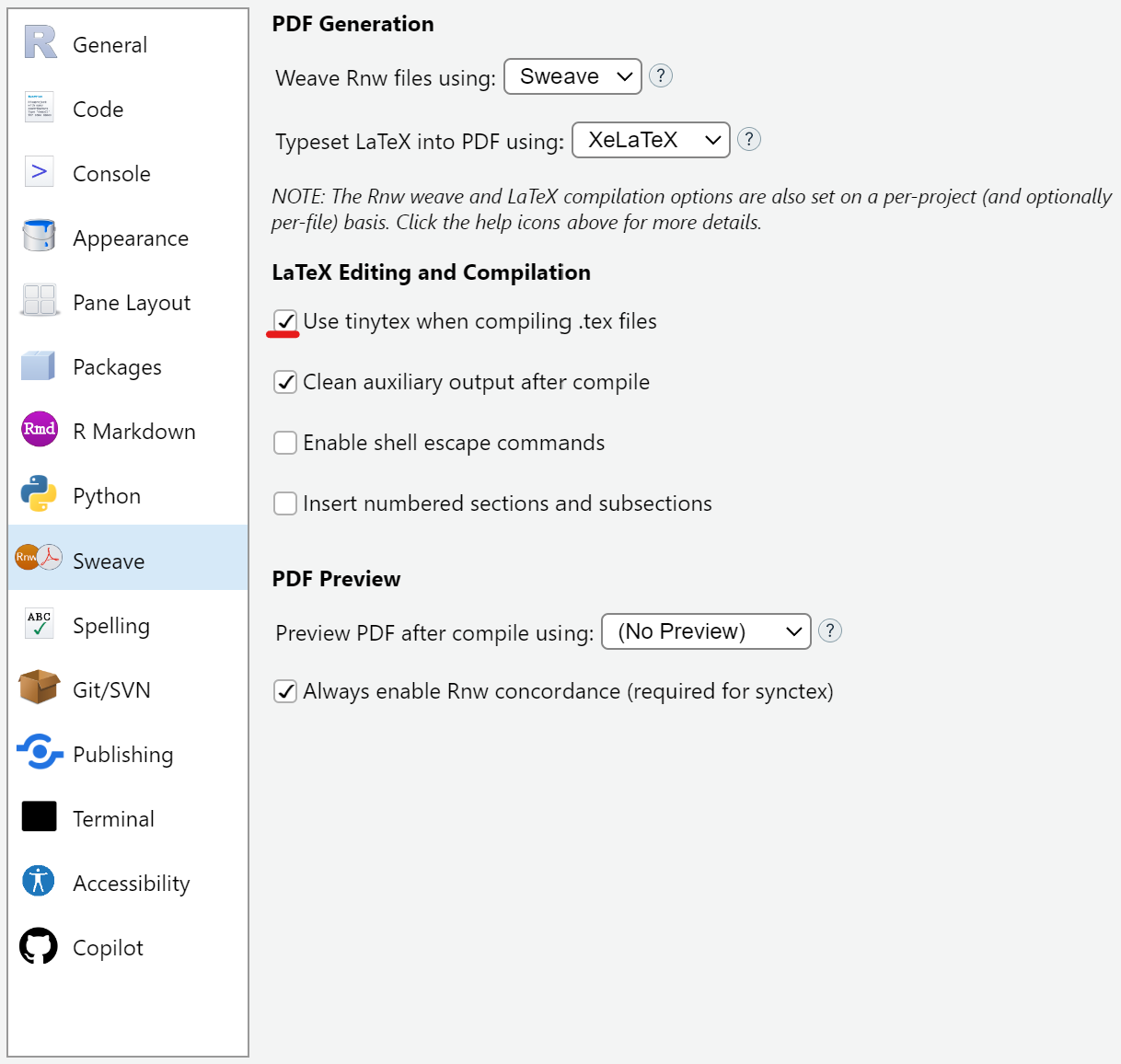Viewport: 1121px width, 1064px height.
Task: Expand the Typeset LaTeX into PDF dropdown
Action: (651, 140)
